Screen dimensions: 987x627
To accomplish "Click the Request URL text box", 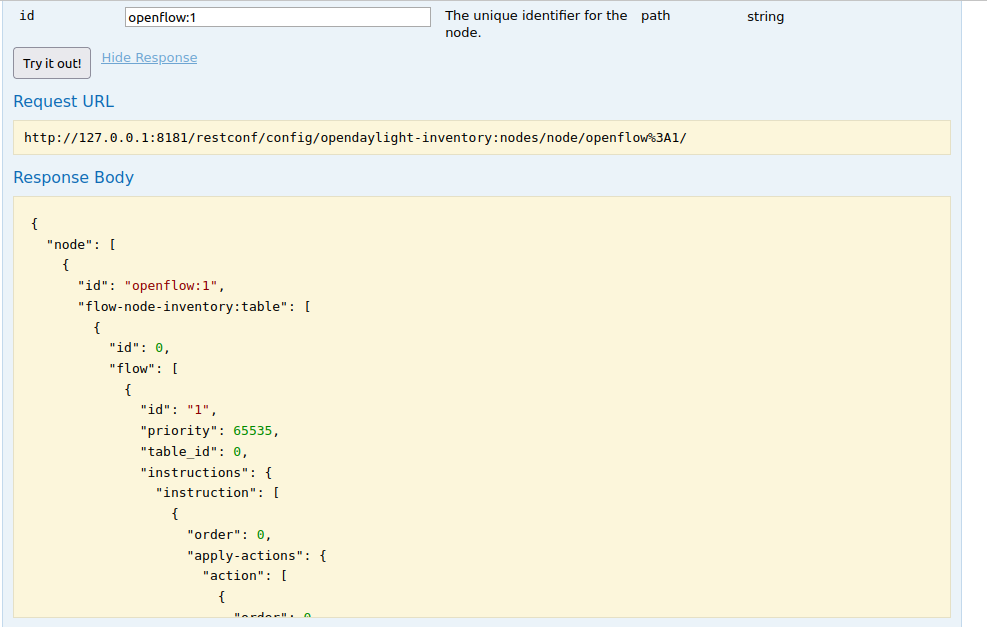I will pos(481,138).
